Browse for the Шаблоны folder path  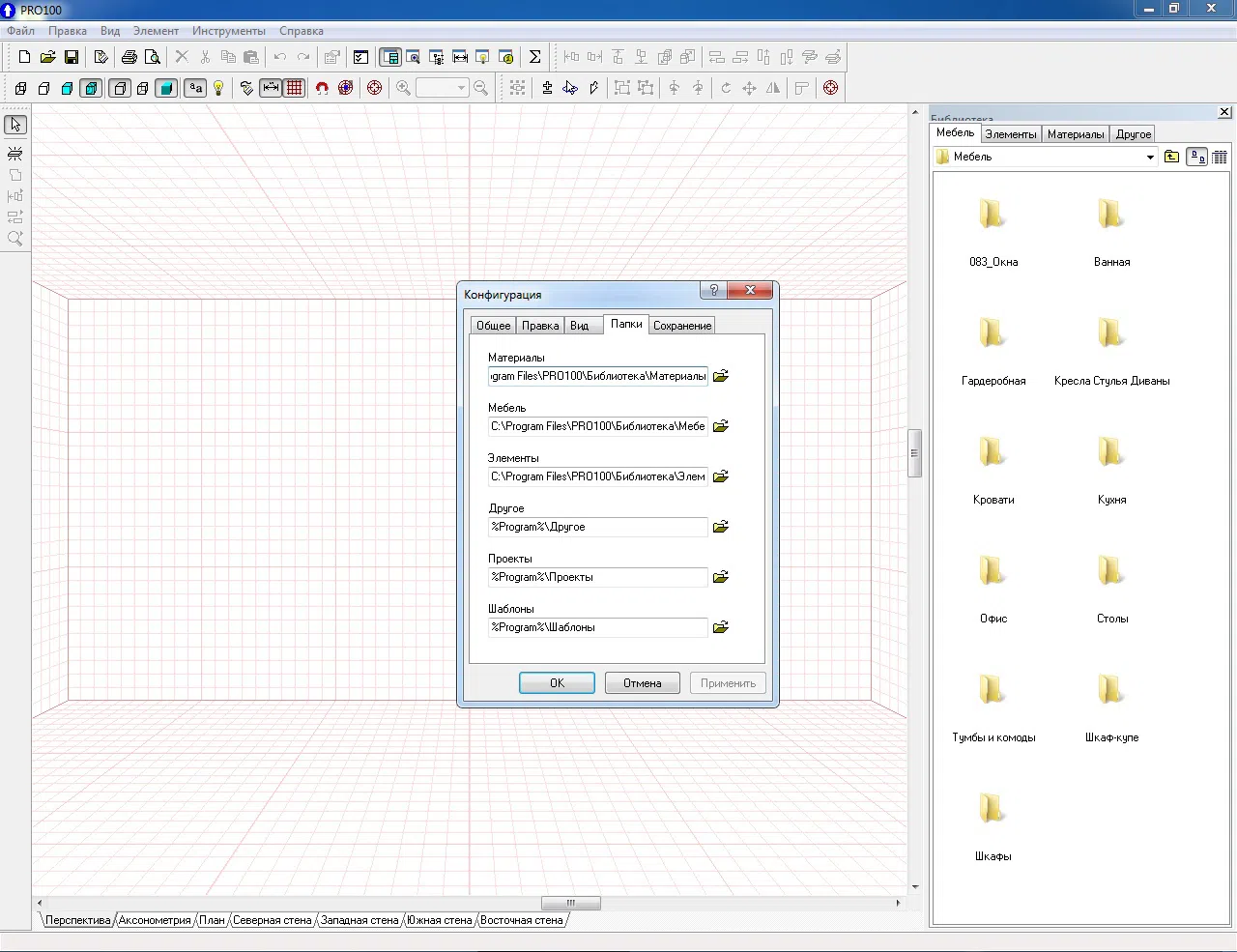coord(721,627)
